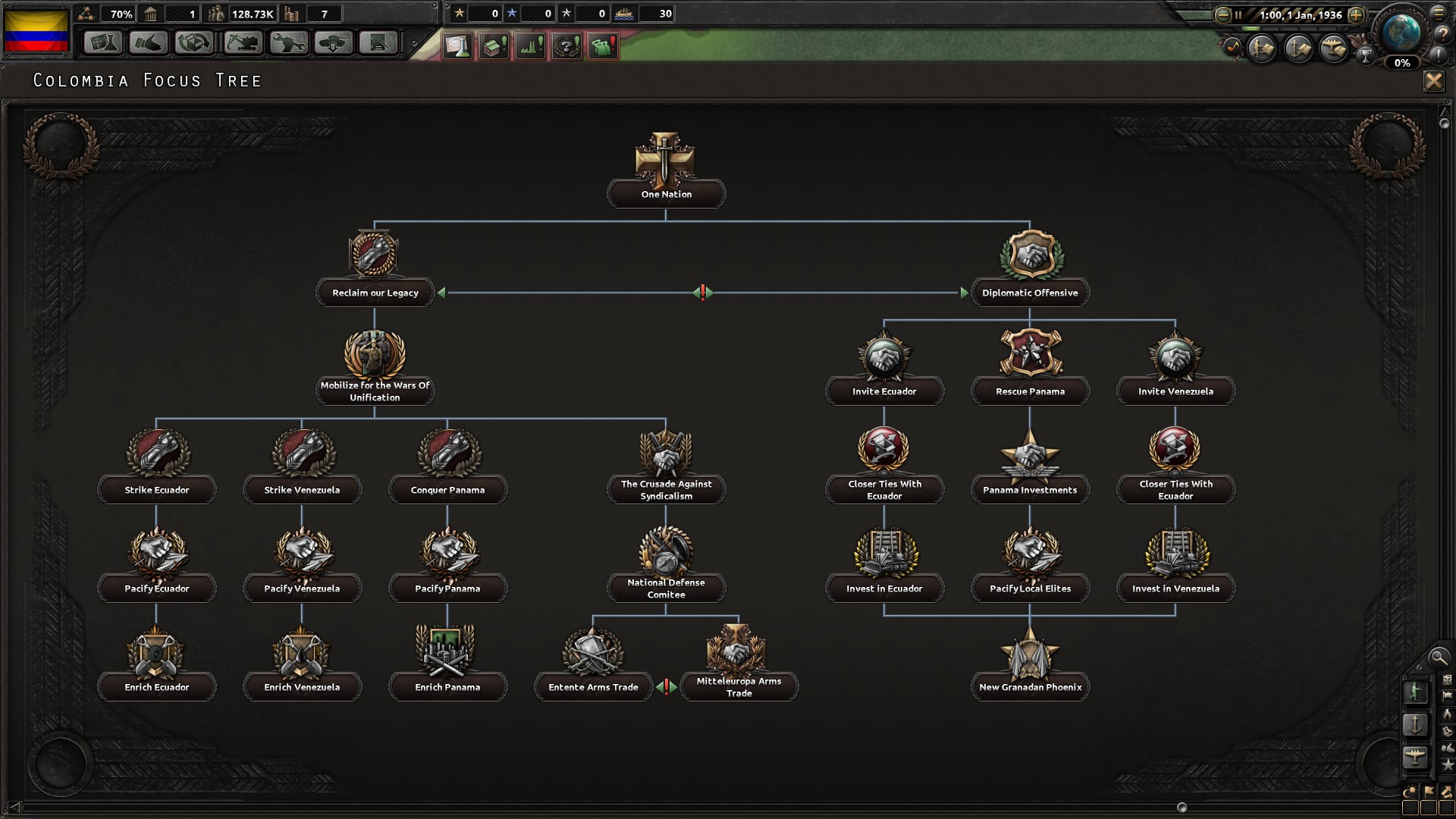The height and width of the screenshot is (819, 1456).
Task: Click the mutually exclusive marker between Legacy and Diplomatic
Action: pos(703,292)
